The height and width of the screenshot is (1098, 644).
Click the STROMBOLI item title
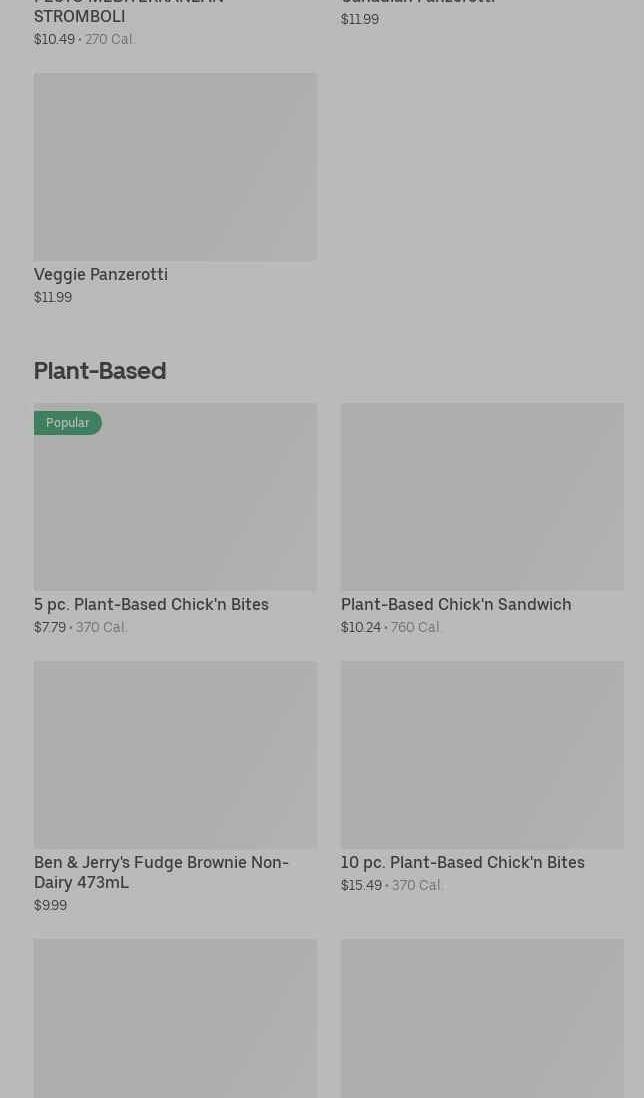coord(80,15)
